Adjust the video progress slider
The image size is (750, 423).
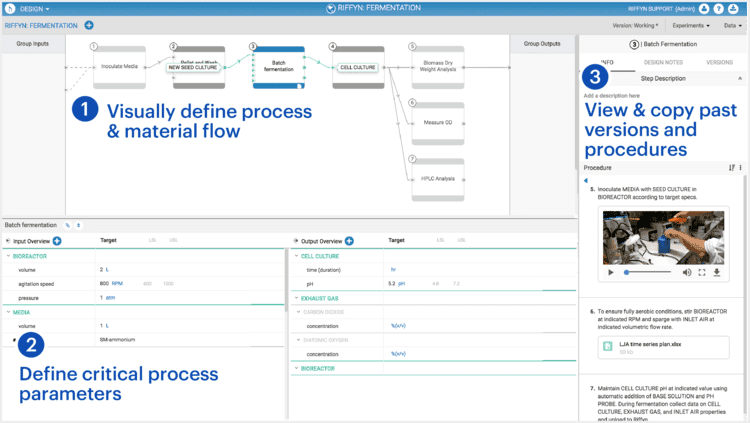tap(648, 272)
